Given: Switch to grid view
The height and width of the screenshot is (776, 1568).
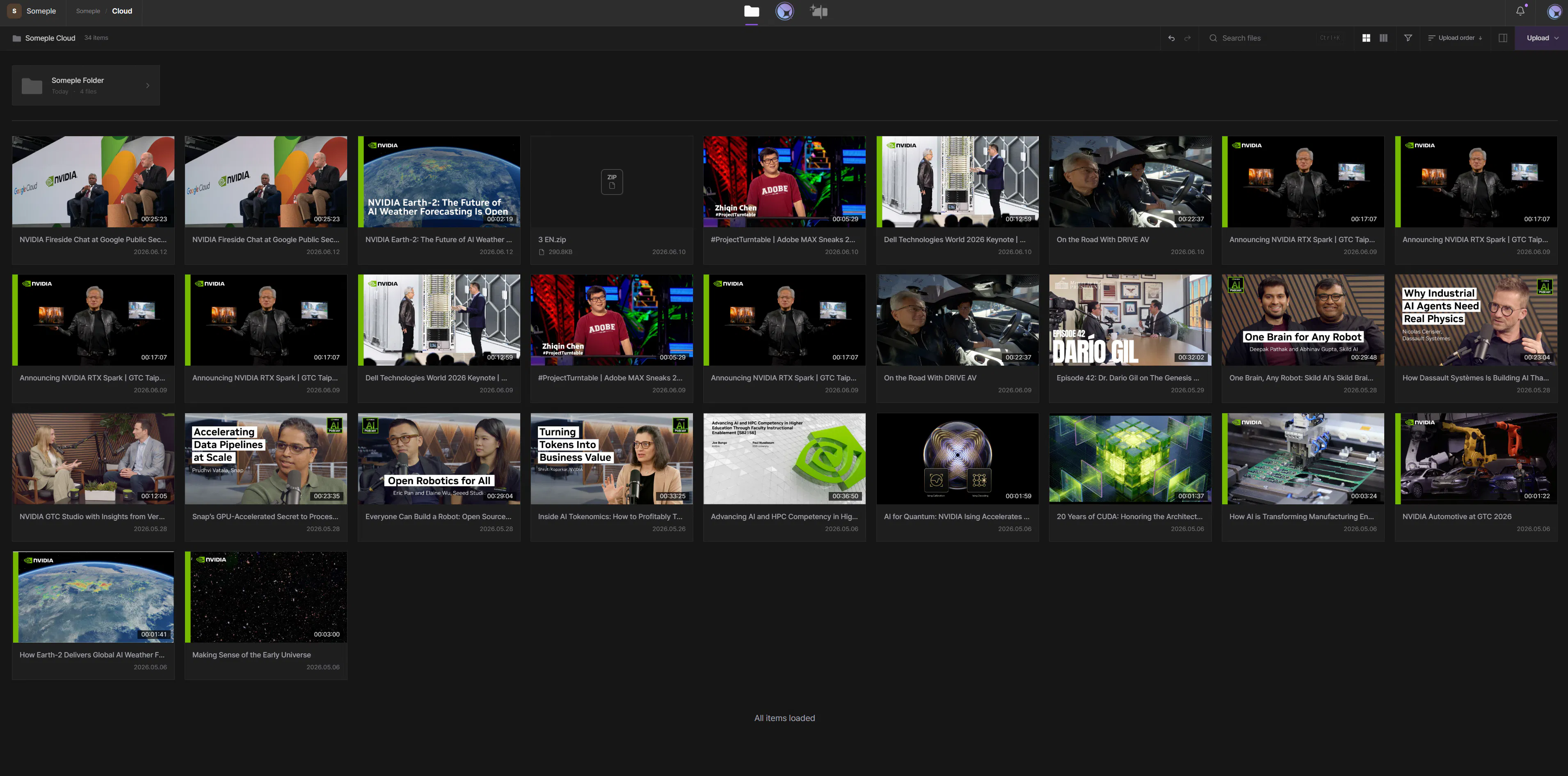Looking at the screenshot, I should point(1366,38).
